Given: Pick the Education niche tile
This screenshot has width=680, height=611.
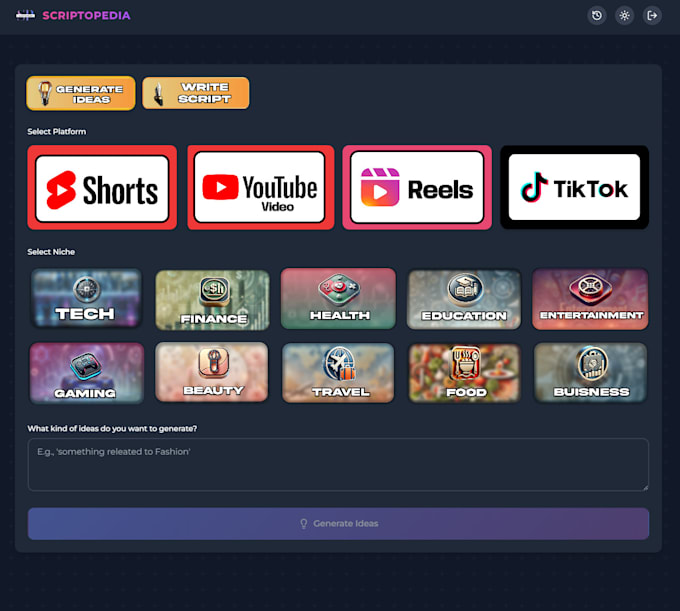Looking at the screenshot, I should click(464, 299).
